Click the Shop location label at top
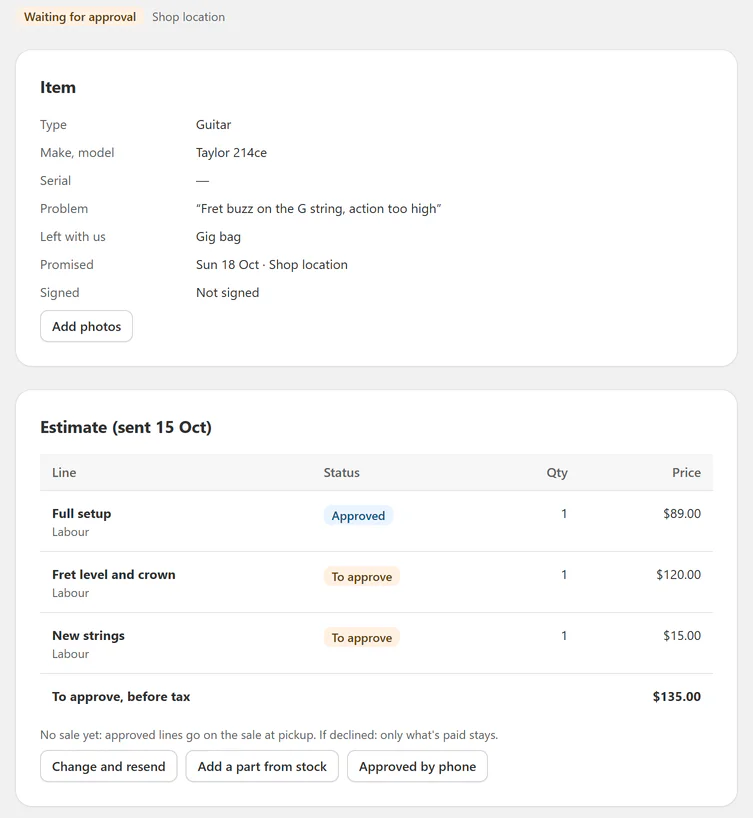The height and width of the screenshot is (818, 753). coord(188,17)
